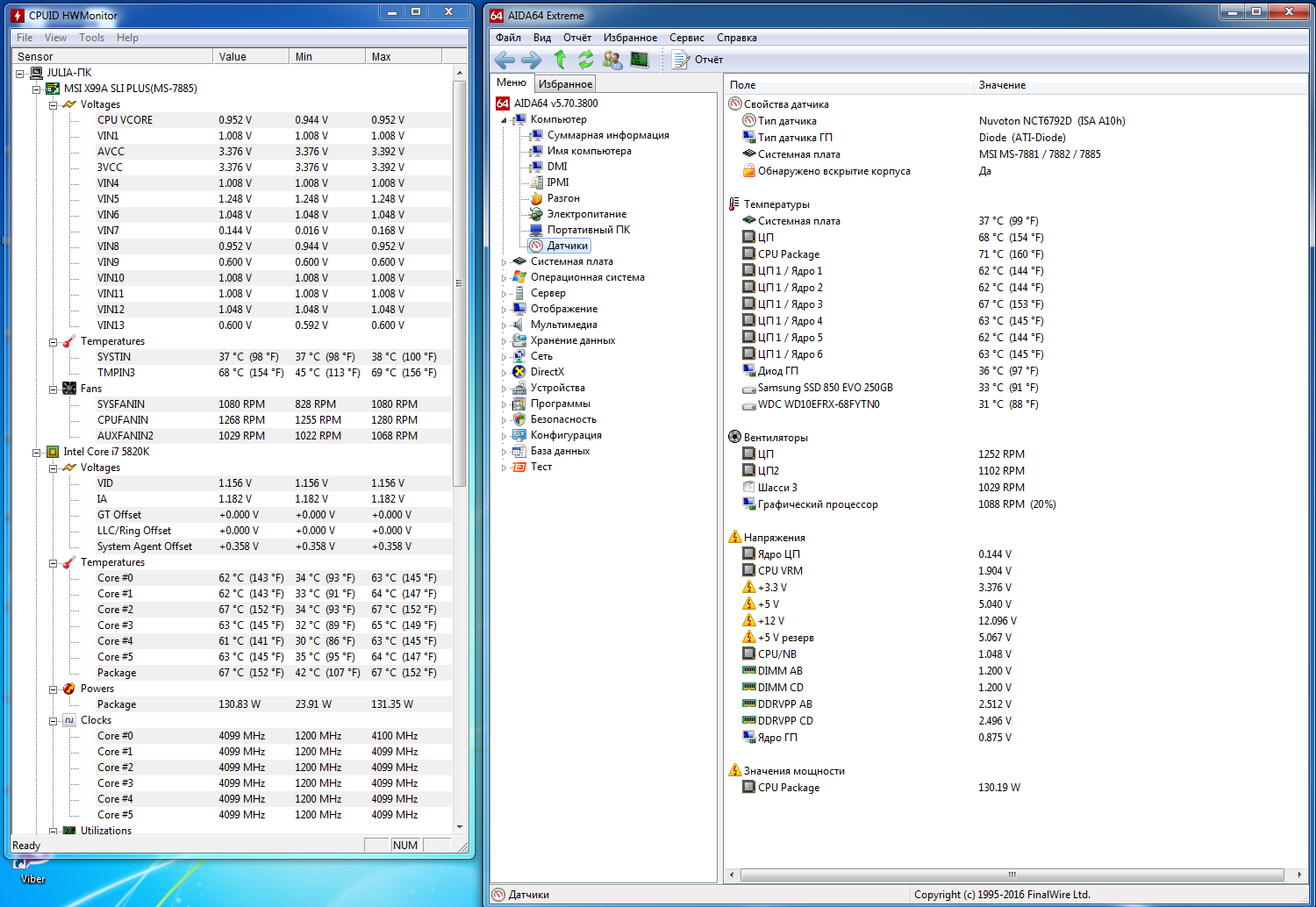Click HWMonitor vertical scrollbar thumb
Viewport: 1316px width, 907px height.
[459, 282]
